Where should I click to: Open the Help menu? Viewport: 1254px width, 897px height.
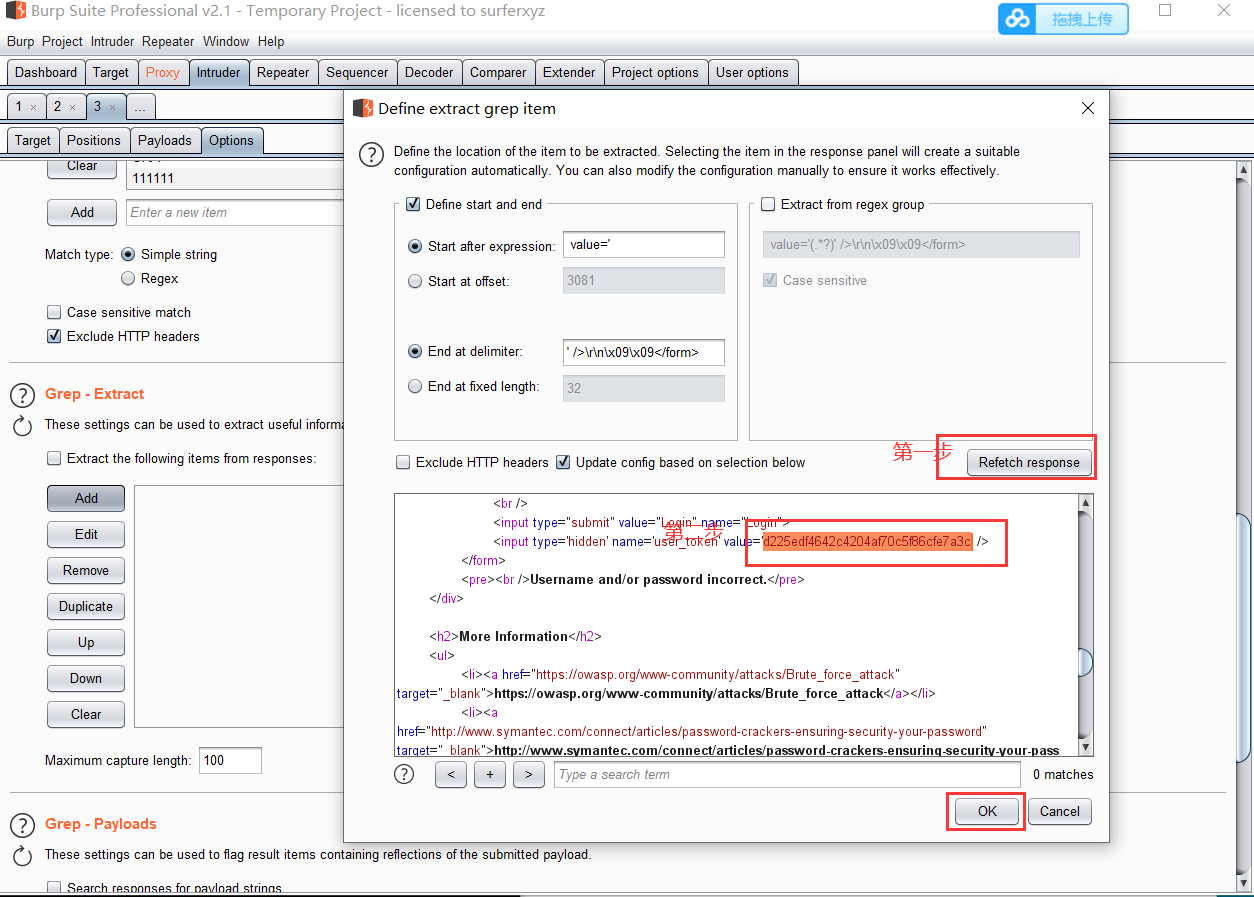pos(271,42)
